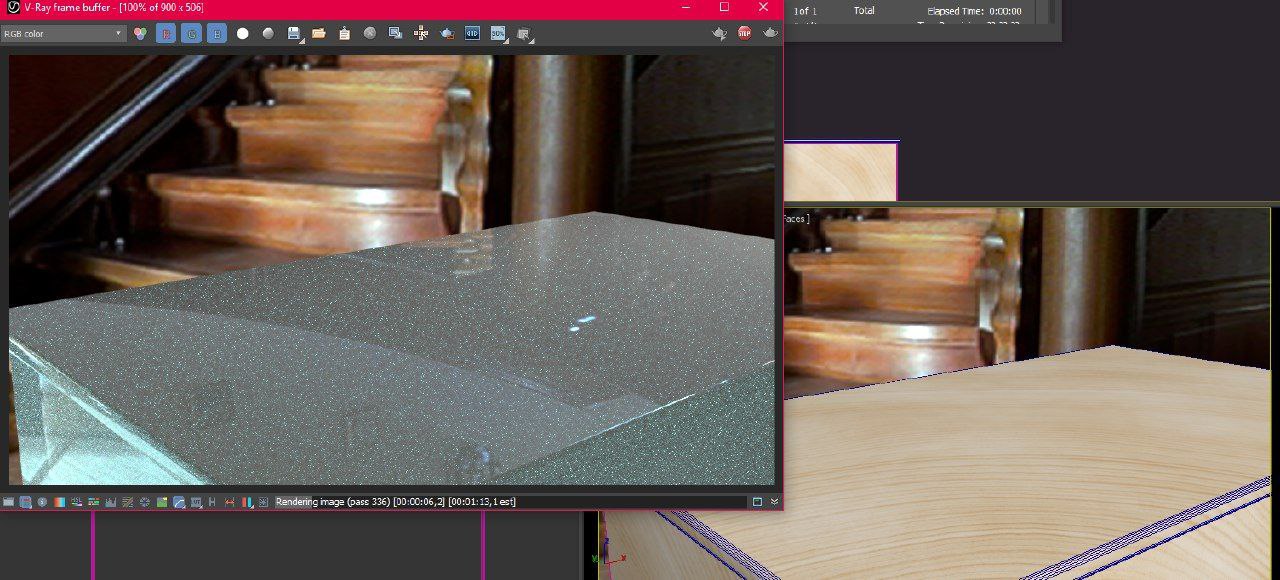The image size is (1280, 580).
Task: Activate region render teapot icon
Action: click(447, 33)
